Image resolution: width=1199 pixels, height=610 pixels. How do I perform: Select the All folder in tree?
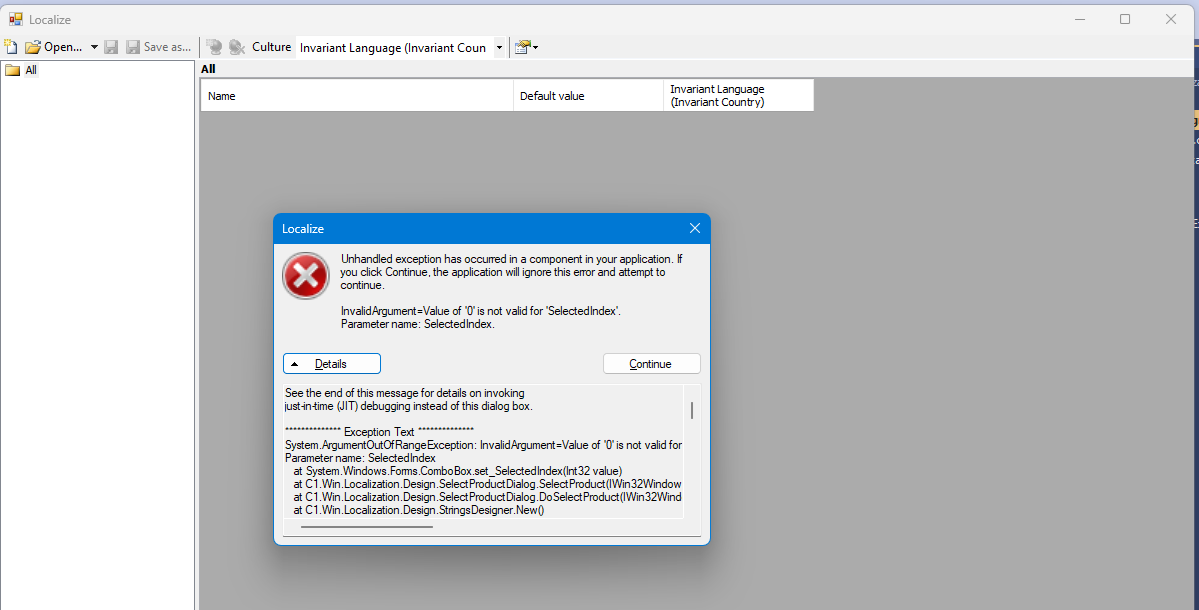30,70
